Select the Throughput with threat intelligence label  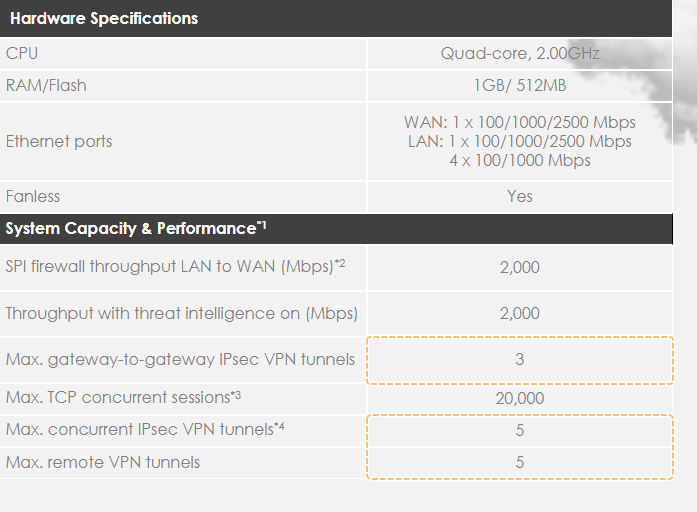(181, 313)
